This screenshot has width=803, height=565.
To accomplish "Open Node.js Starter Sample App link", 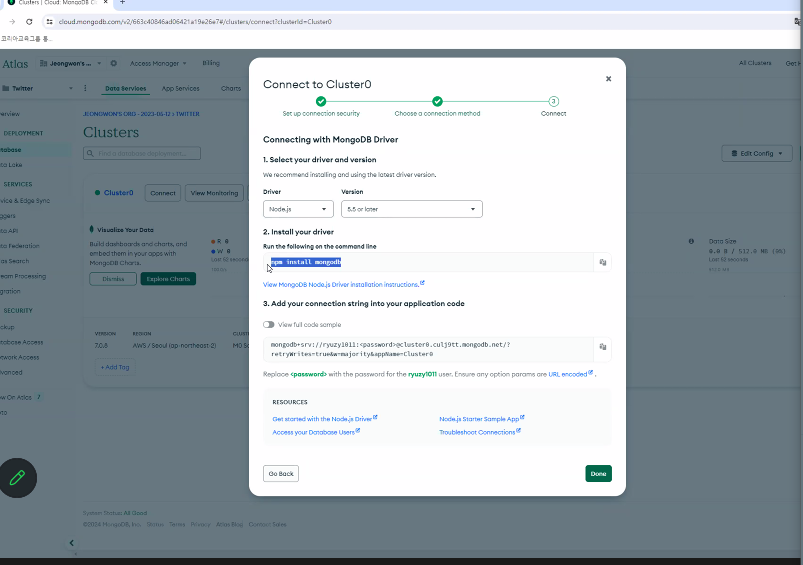I will pos(481,419).
